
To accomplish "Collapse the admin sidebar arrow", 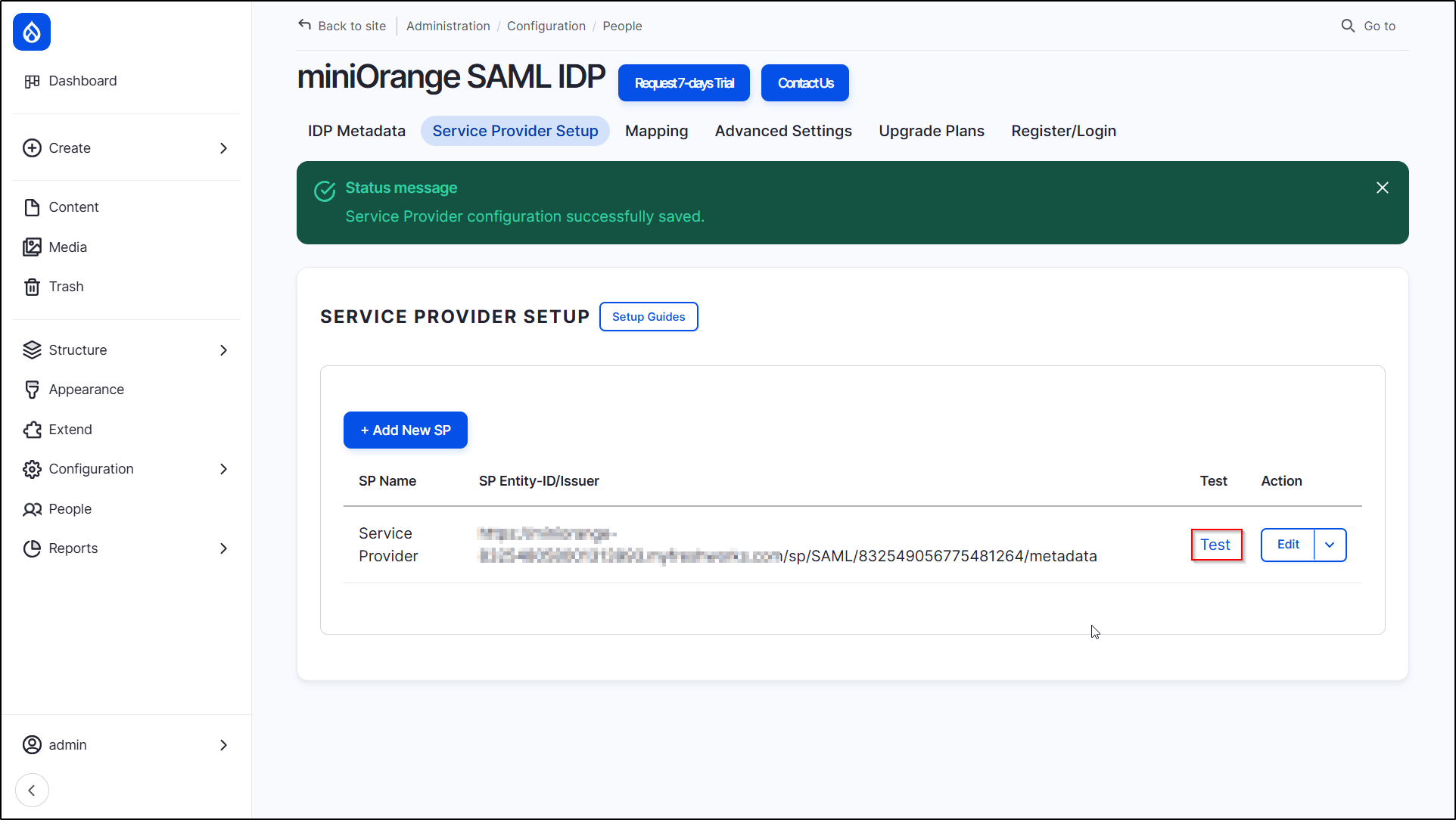I will click(32, 790).
